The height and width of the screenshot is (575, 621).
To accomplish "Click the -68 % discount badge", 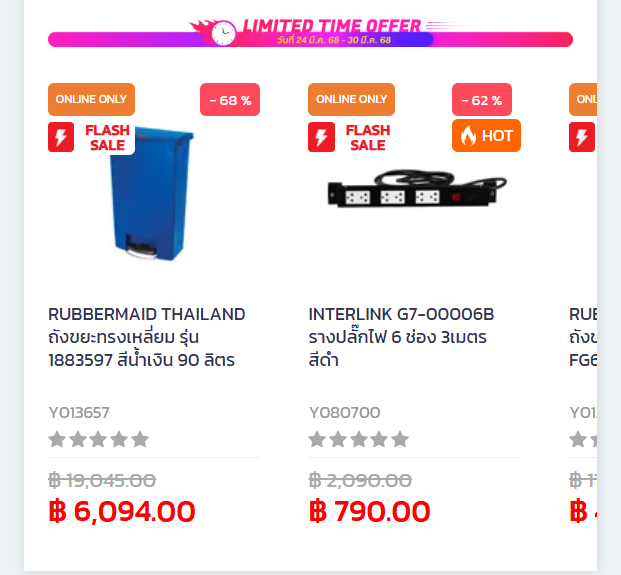I will click(230, 100).
